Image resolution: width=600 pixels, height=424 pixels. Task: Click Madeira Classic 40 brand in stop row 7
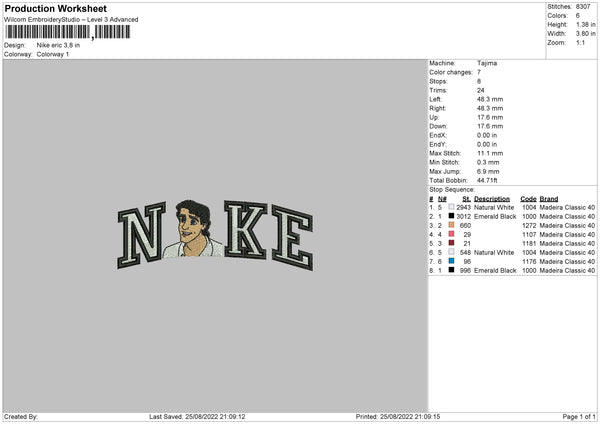click(567, 261)
